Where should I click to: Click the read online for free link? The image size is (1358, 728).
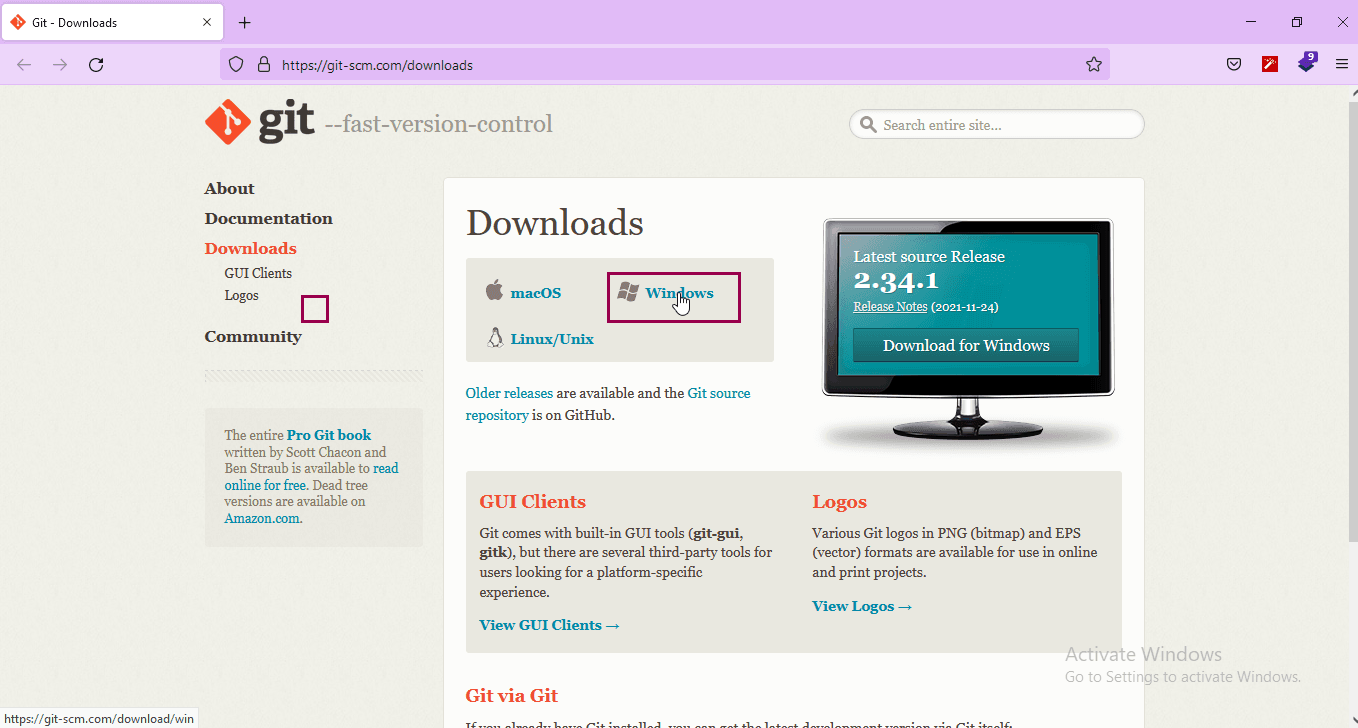click(x=311, y=477)
